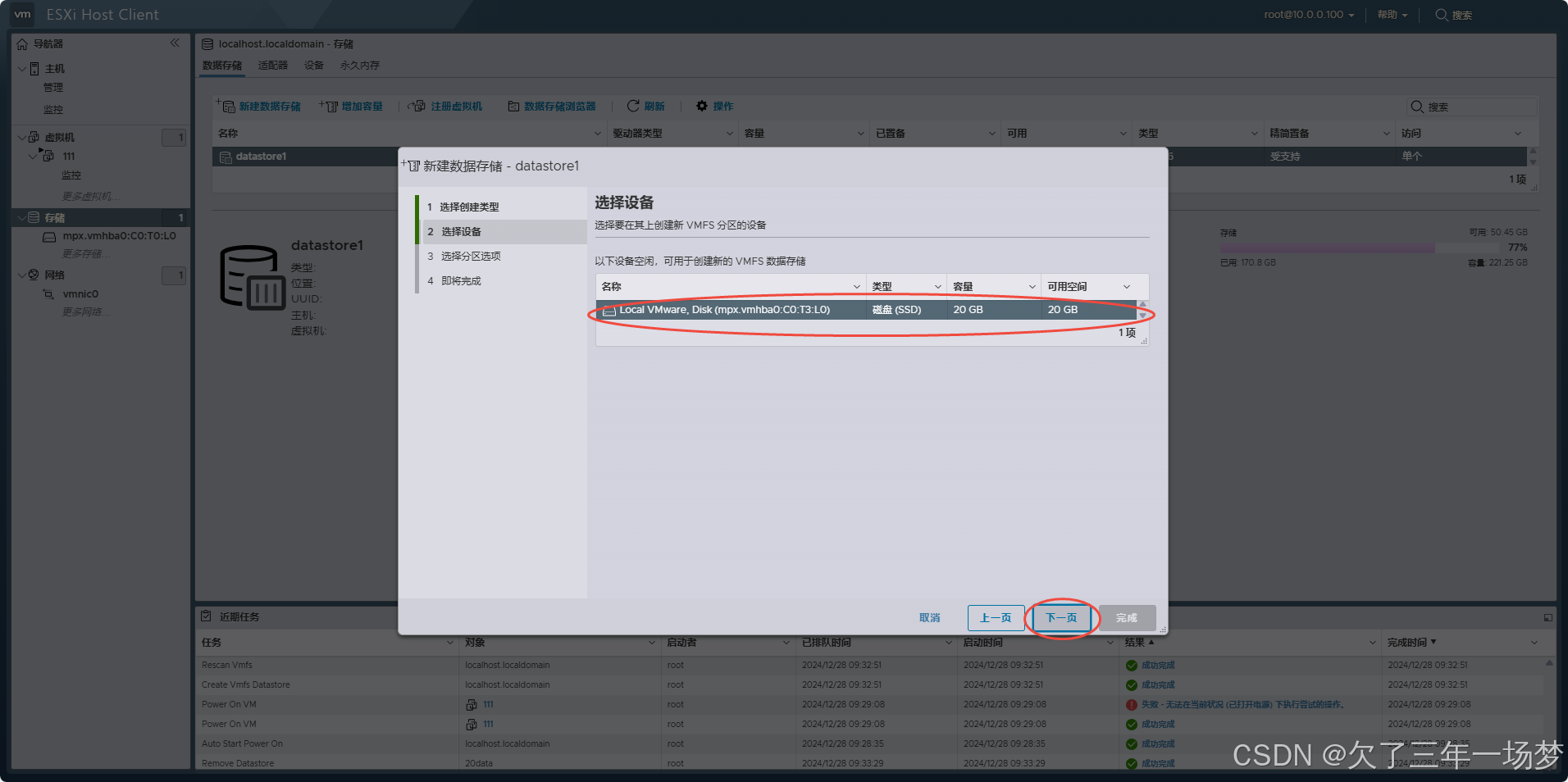Open the more VMs link in navigator
Viewport: 1568px width, 782px height.
[90, 197]
